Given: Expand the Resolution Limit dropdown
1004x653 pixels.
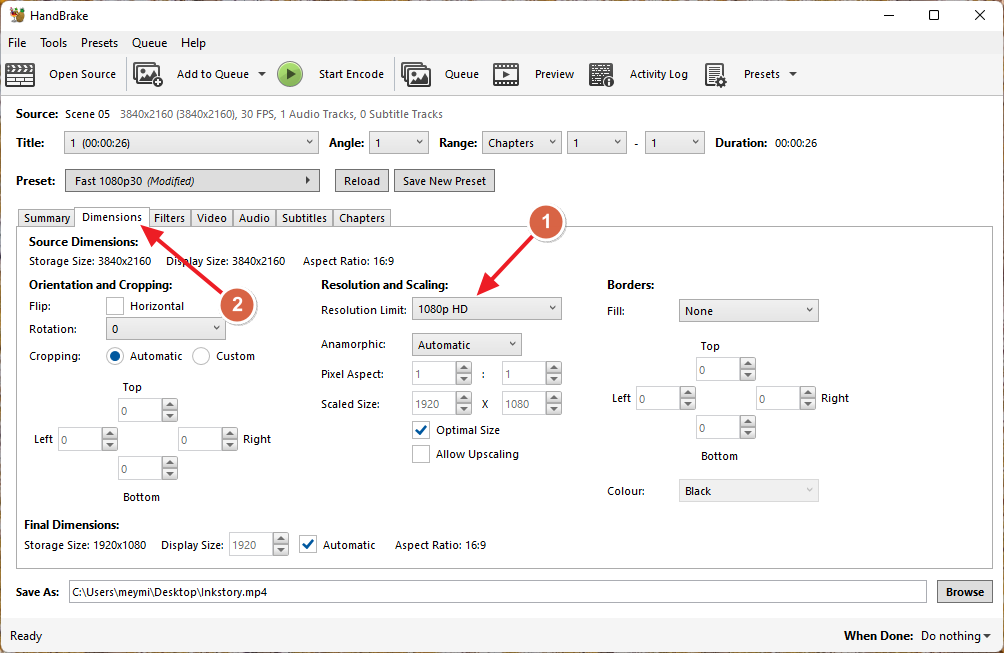Looking at the screenshot, I should pos(487,309).
